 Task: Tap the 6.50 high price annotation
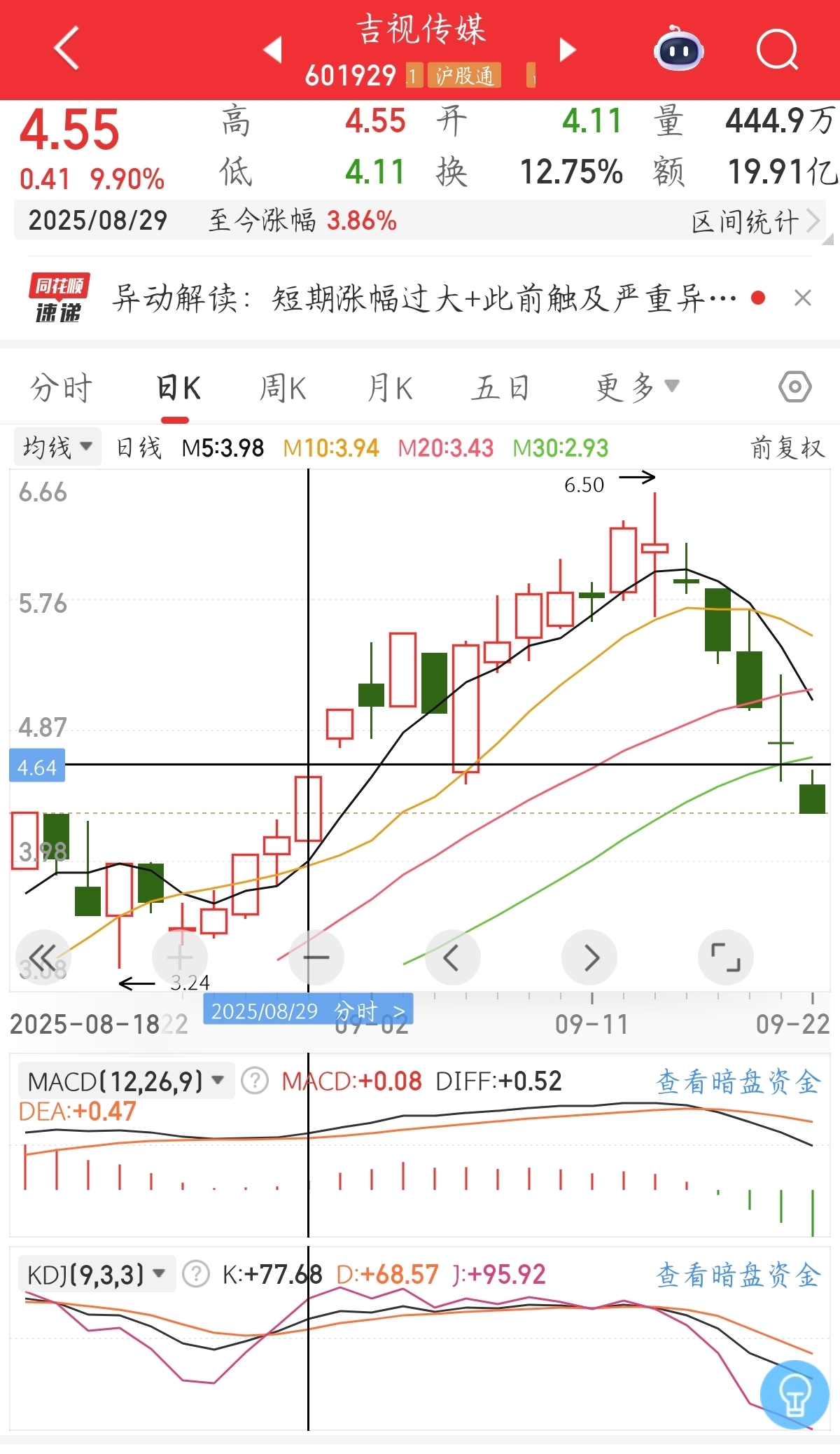(x=584, y=485)
